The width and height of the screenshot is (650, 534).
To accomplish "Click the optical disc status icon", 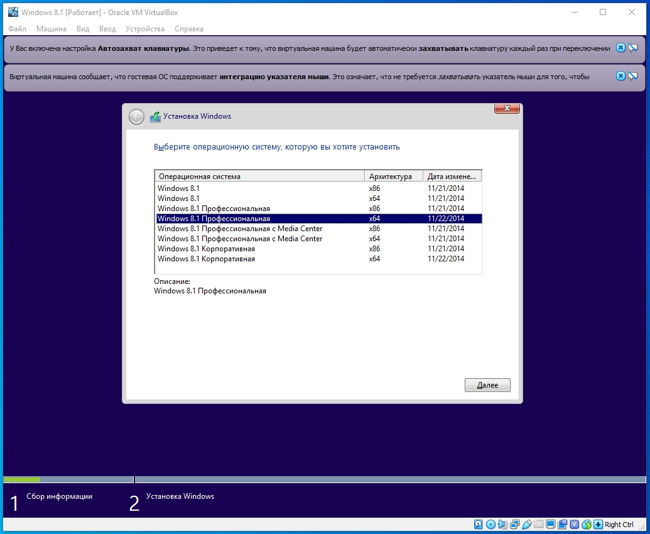I will coord(491,524).
